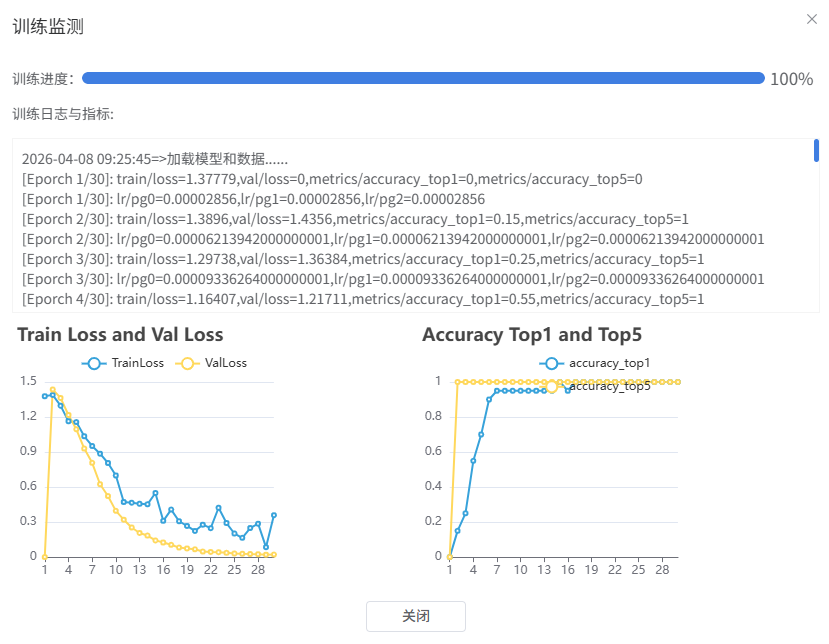Toggle the TrainLoss legend marker icon
This screenshot has width=829, height=644.
click(x=95, y=363)
